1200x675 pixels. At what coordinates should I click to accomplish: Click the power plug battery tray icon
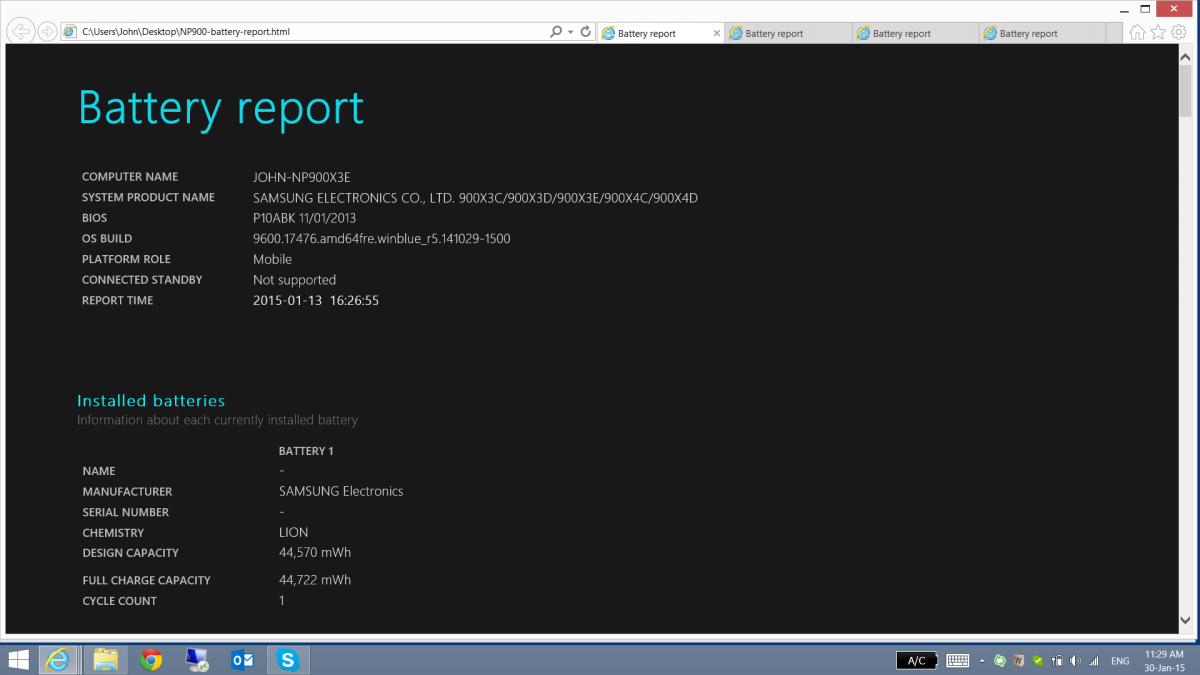tap(1056, 661)
